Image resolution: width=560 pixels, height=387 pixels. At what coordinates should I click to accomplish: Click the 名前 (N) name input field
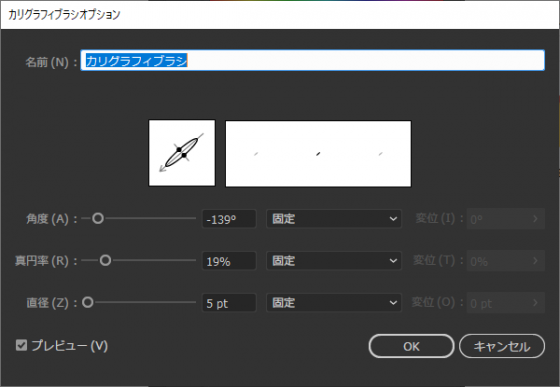(312, 60)
